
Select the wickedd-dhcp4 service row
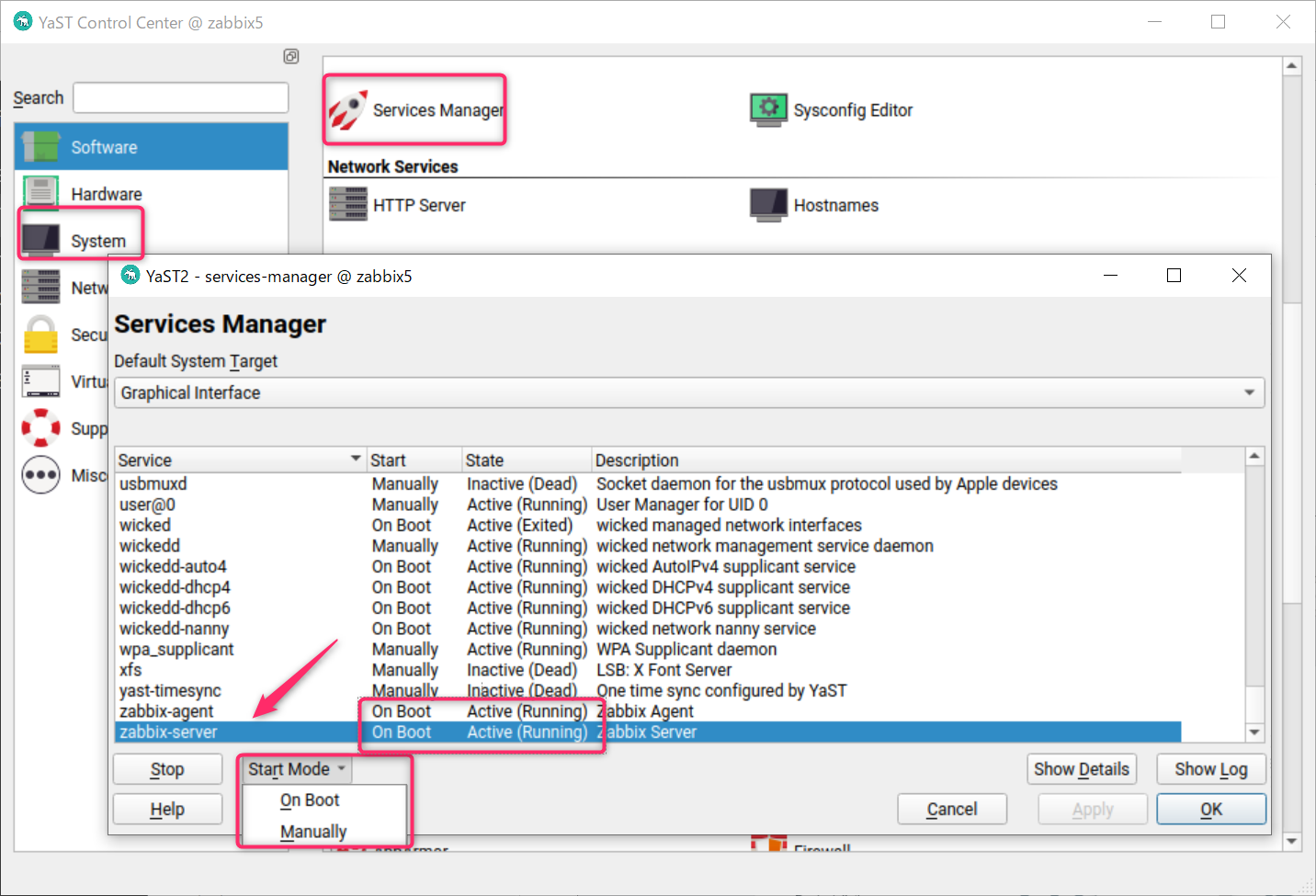648,587
